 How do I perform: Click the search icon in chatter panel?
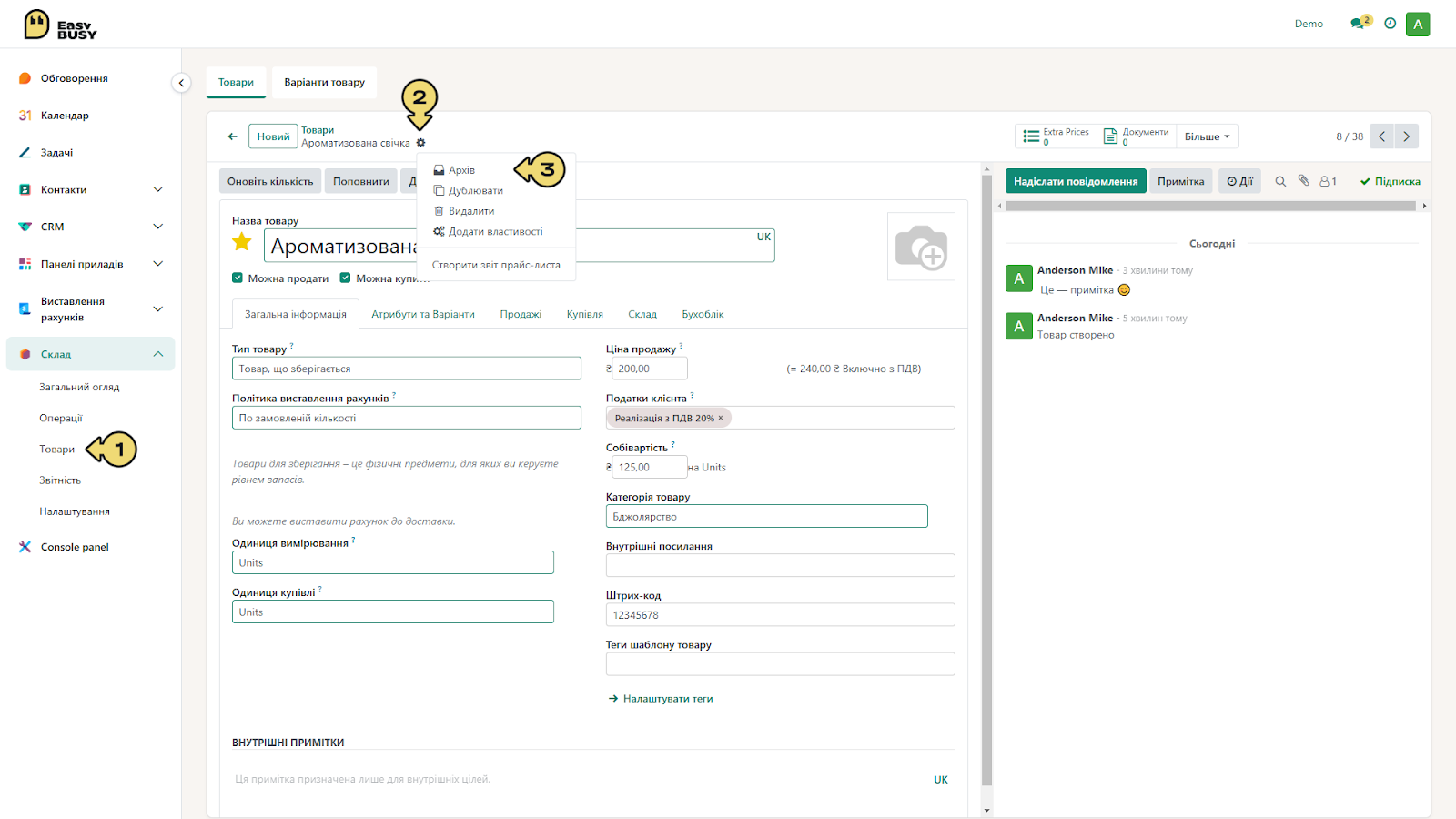tap(1280, 181)
